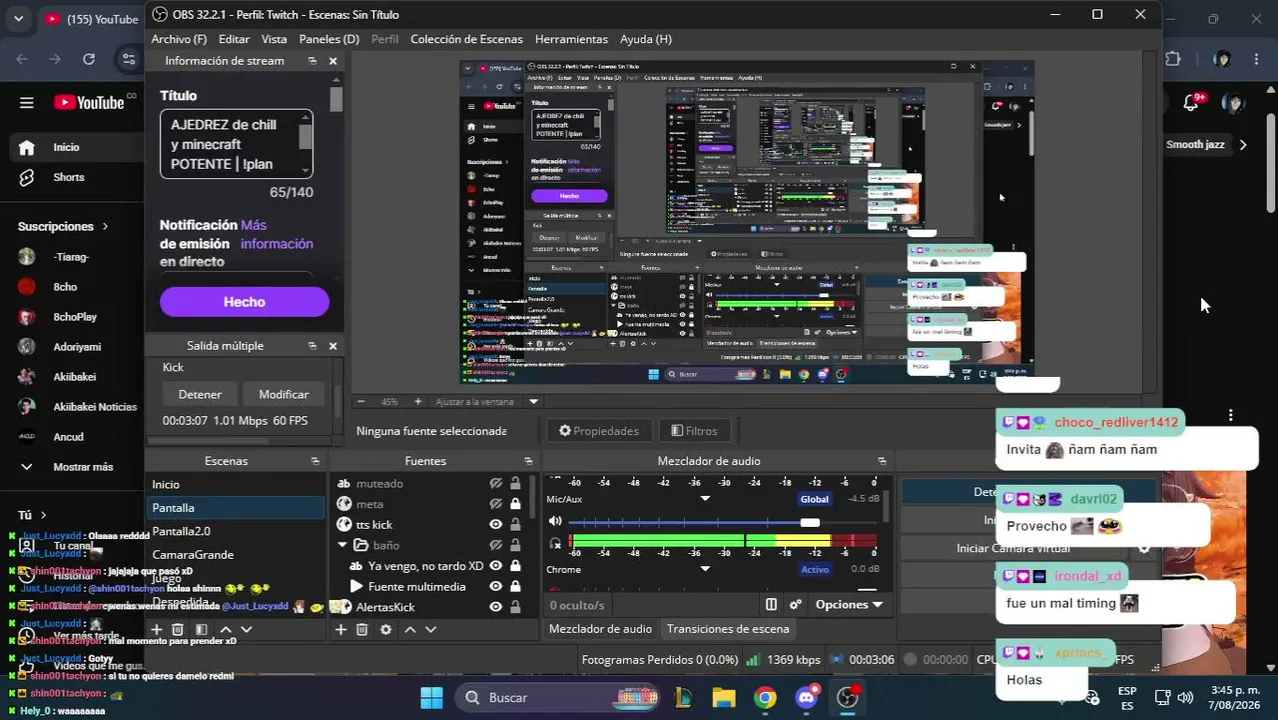The width and height of the screenshot is (1278, 720).
Task: Open the Paneles (D) menu
Action: tap(329, 39)
